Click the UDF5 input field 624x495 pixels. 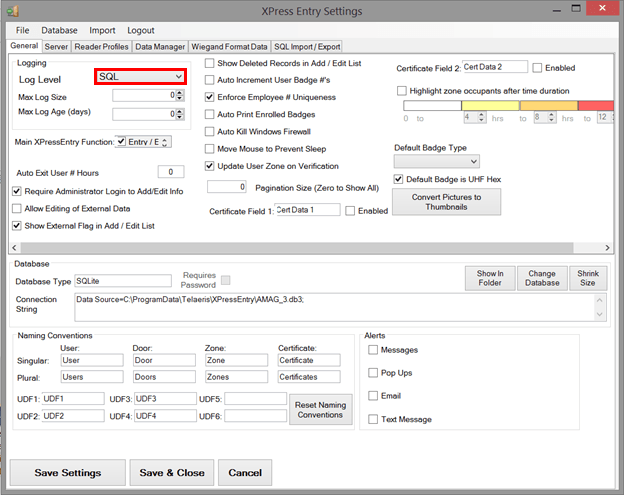255,399
